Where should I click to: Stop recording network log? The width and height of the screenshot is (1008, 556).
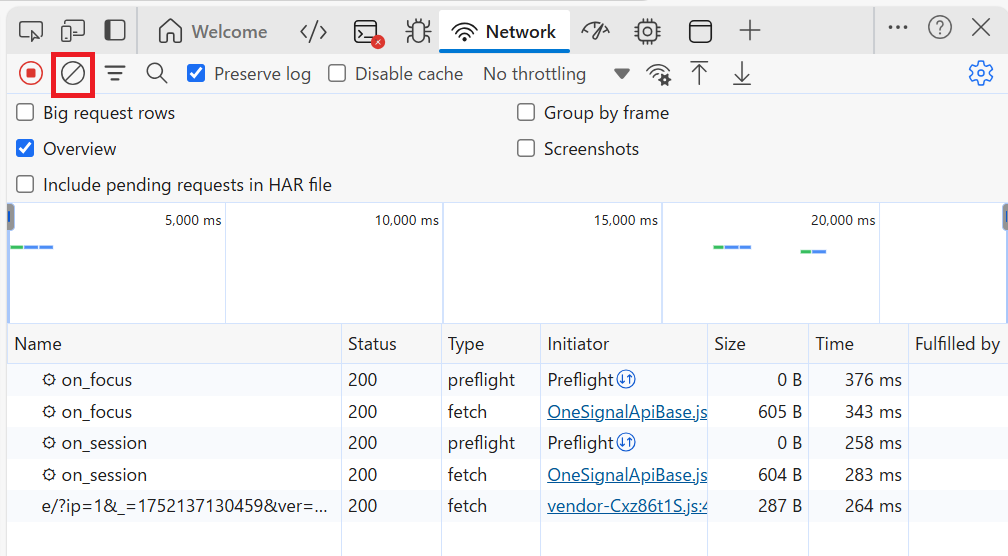click(x=31, y=73)
